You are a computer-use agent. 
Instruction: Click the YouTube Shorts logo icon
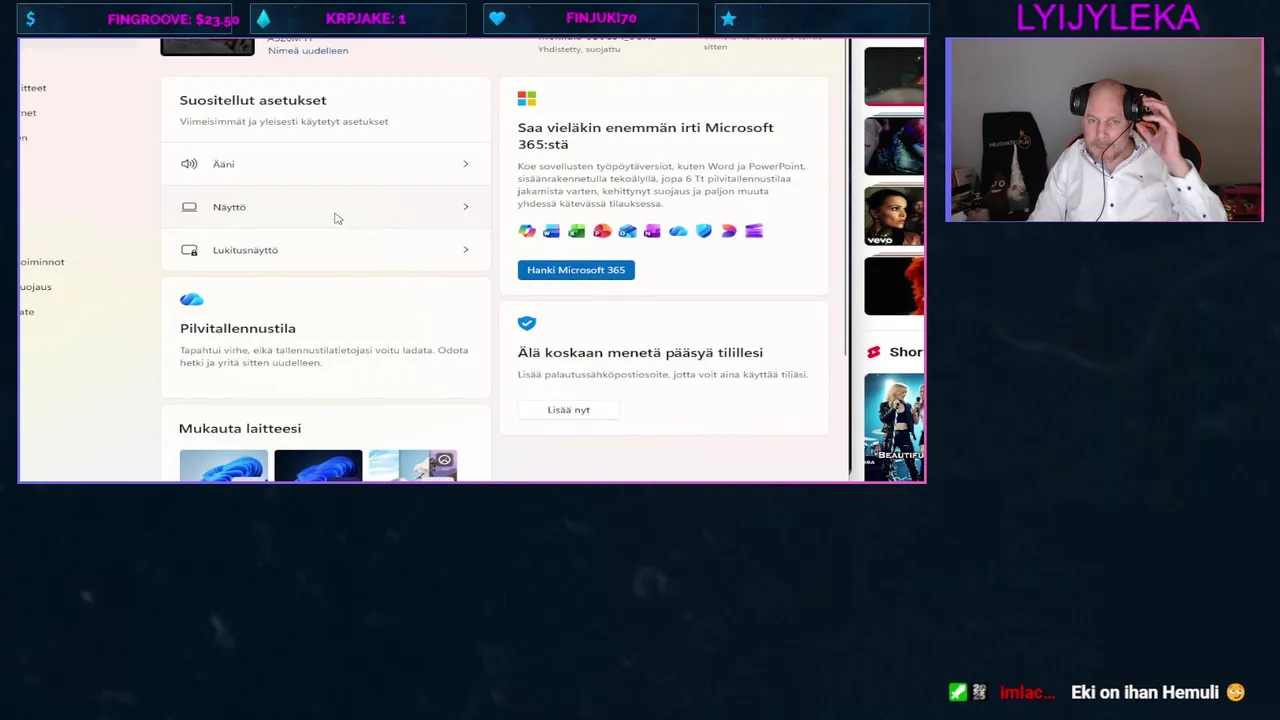(874, 352)
